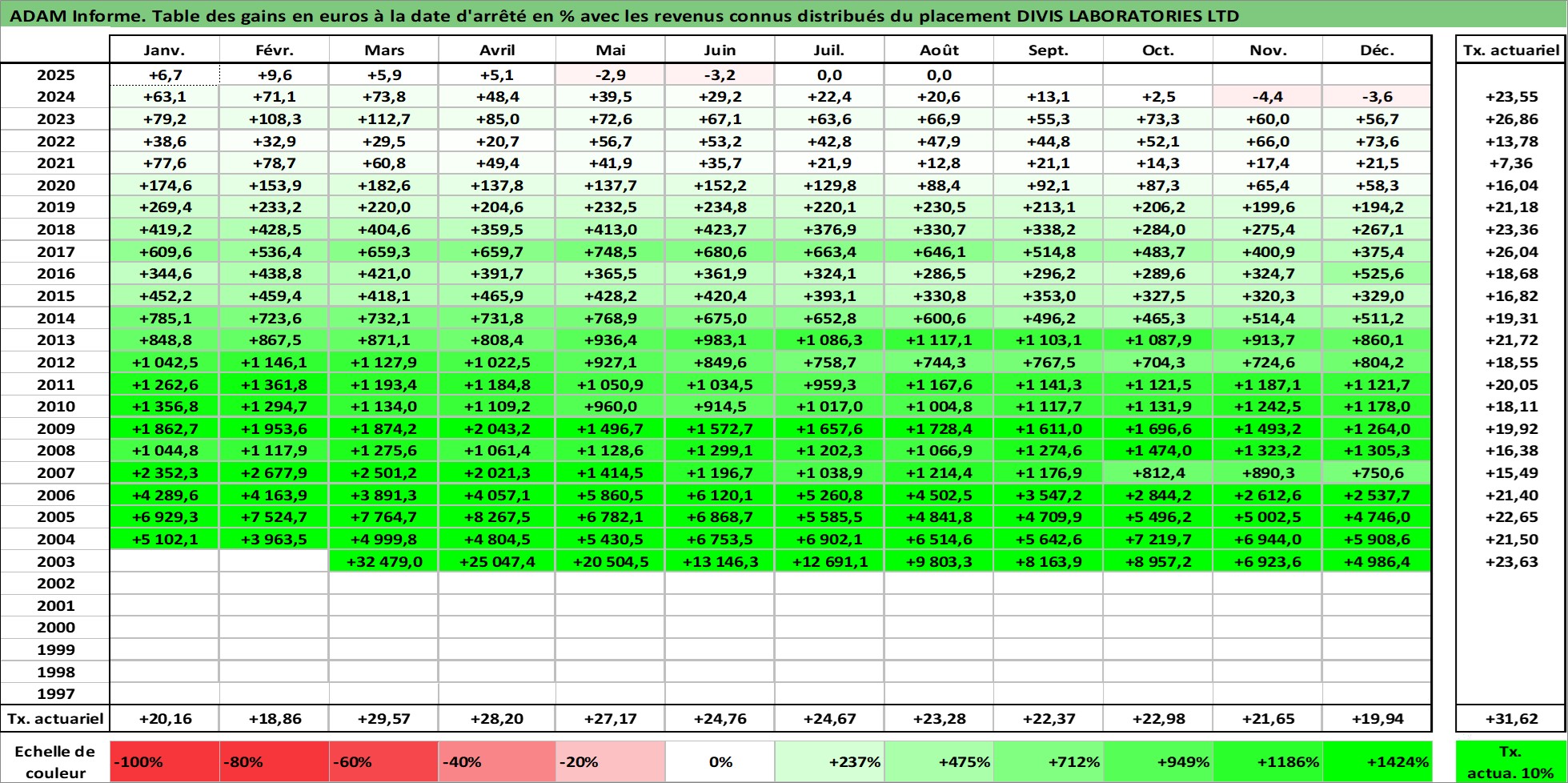The width and height of the screenshot is (1568, 783).
Task: Click the 'Juin' column header
Action: coord(720,50)
